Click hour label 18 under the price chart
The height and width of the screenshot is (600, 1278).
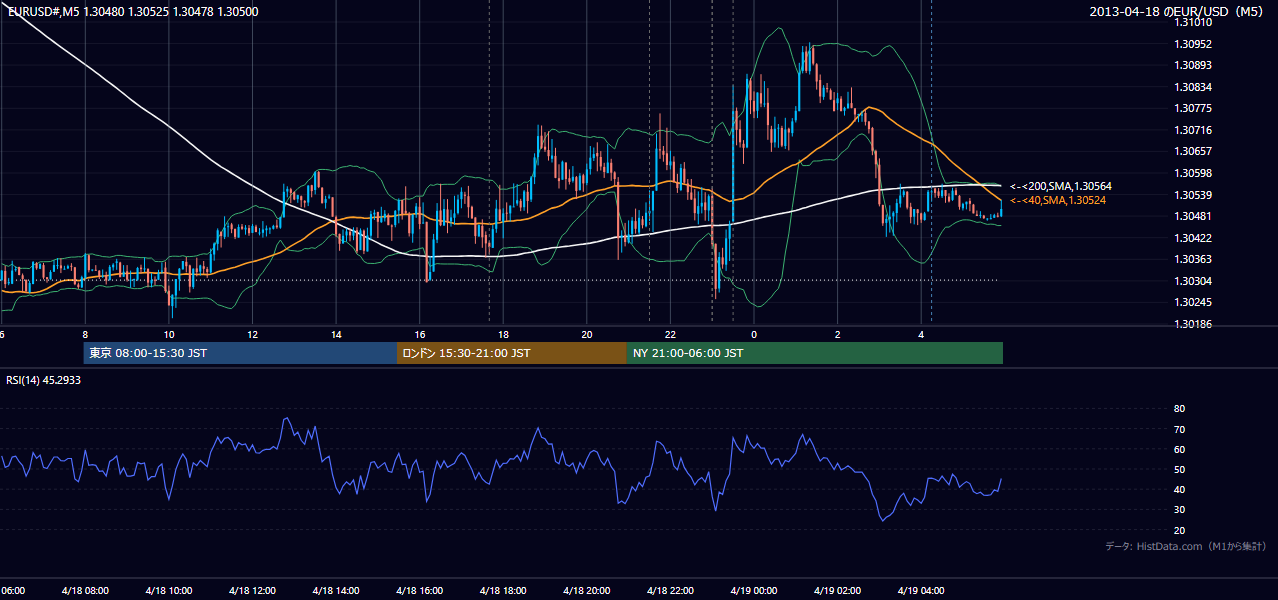(x=503, y=335)
